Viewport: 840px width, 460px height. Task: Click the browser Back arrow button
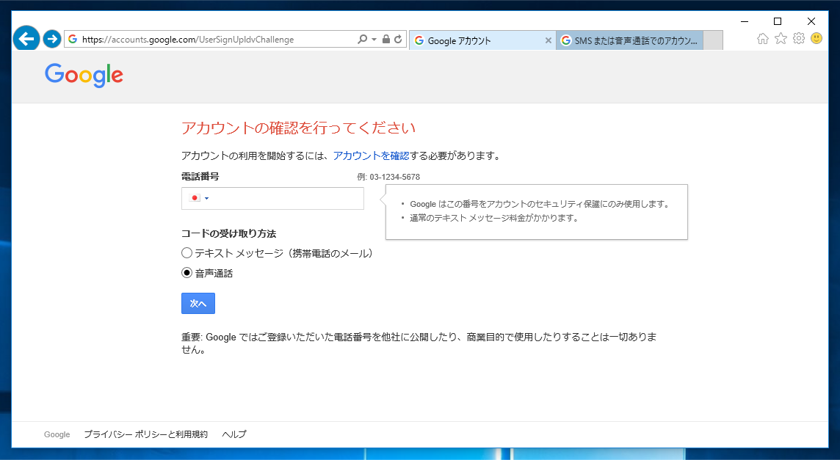[26, 39]
